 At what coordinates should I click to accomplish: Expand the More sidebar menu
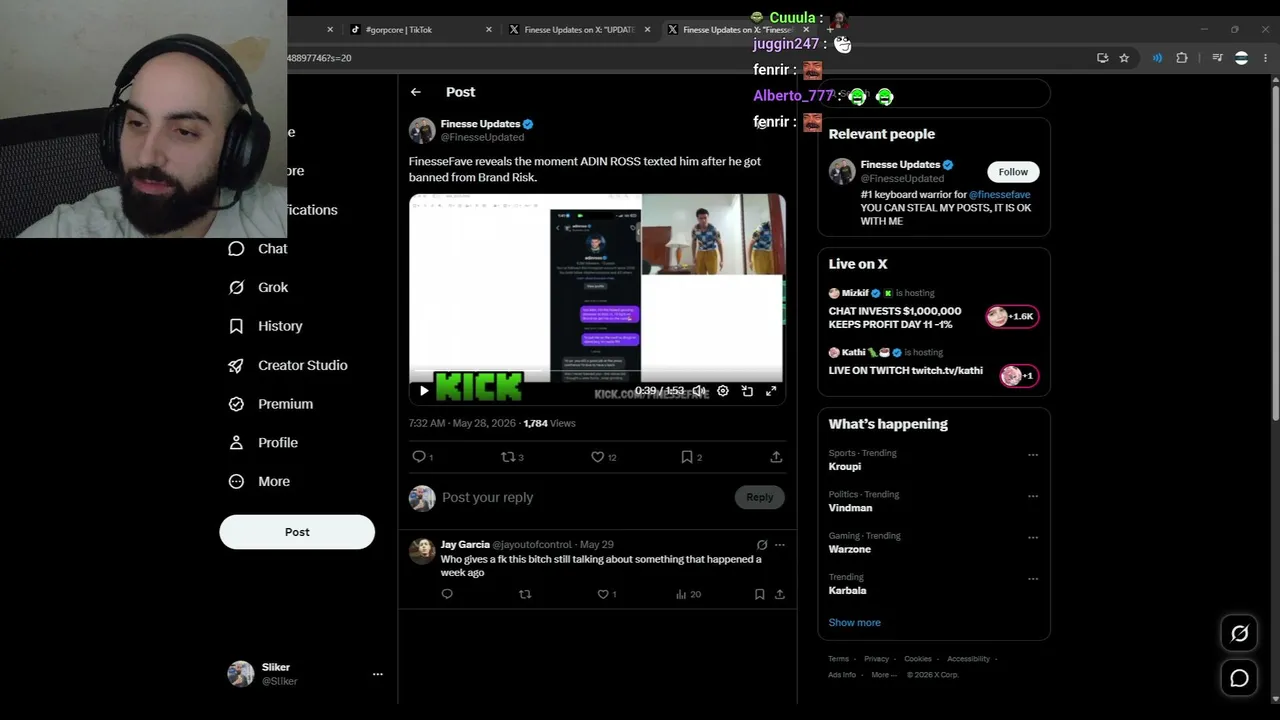point(259,482)
